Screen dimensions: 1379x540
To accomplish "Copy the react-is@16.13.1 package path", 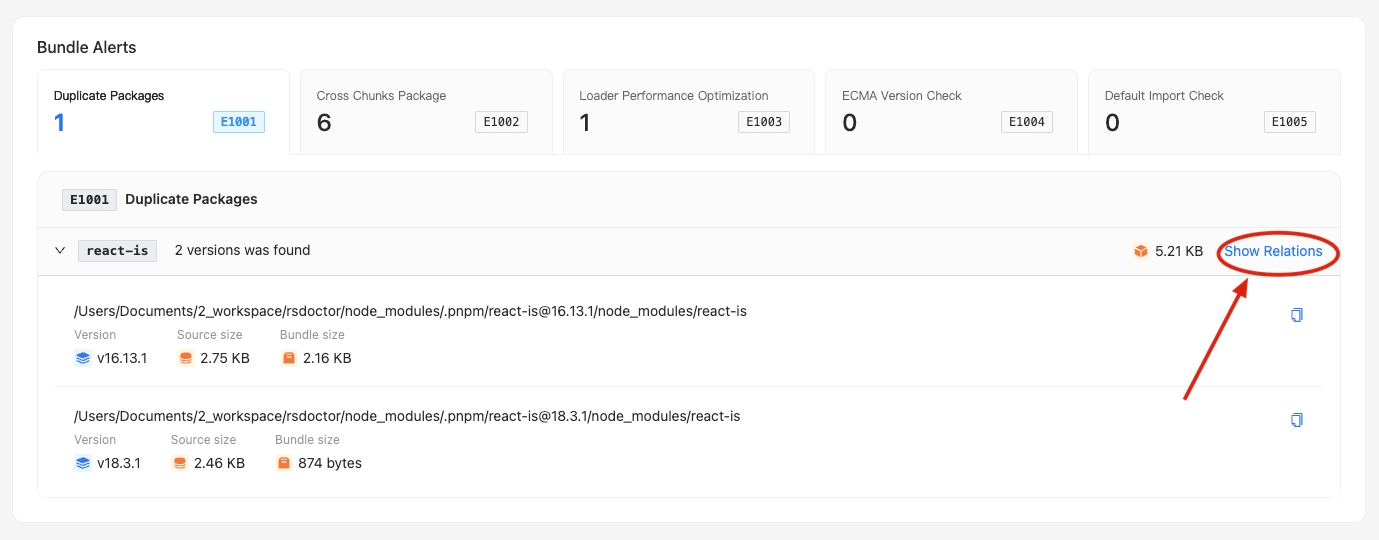I will click(x=1297, y=315).
